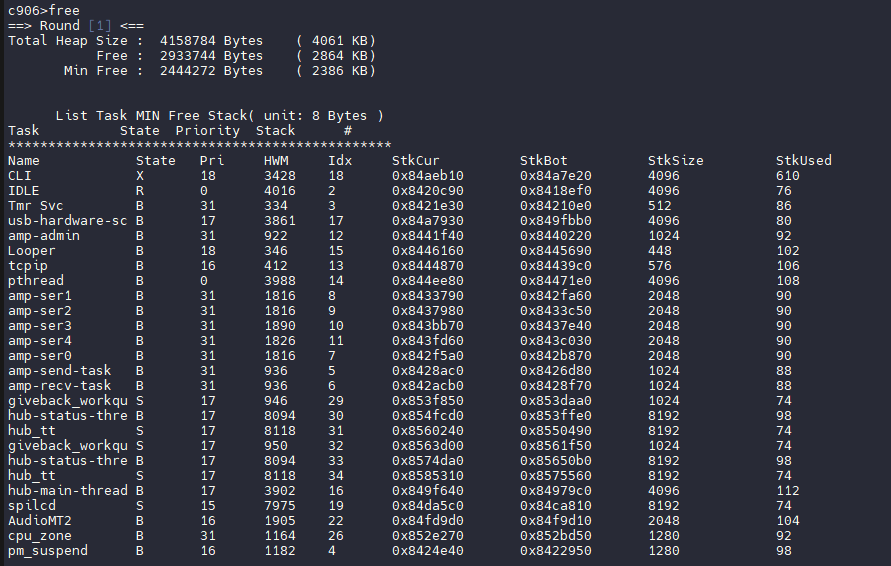Click the StkBot column header
This screenshot has width=891, height=566.
click(543, 161)
